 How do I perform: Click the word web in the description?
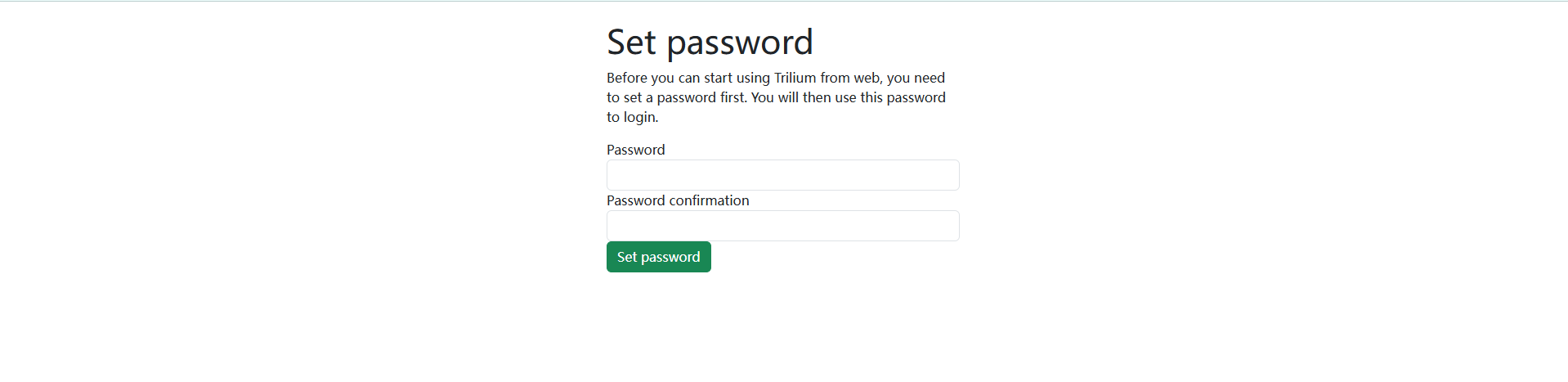(x=867, y=79)
